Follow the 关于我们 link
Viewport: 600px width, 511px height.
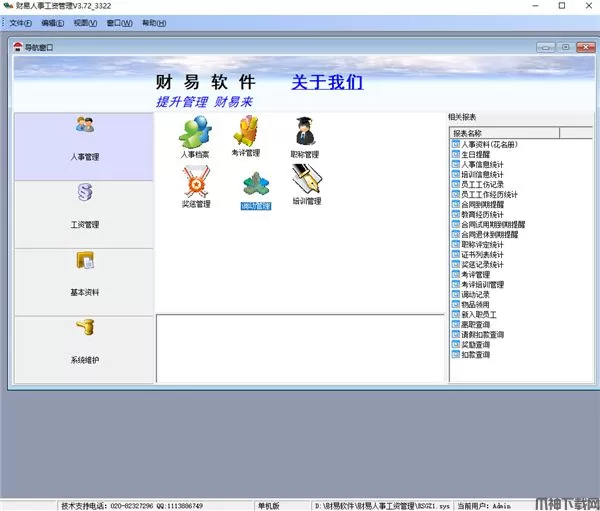point(327,82)
